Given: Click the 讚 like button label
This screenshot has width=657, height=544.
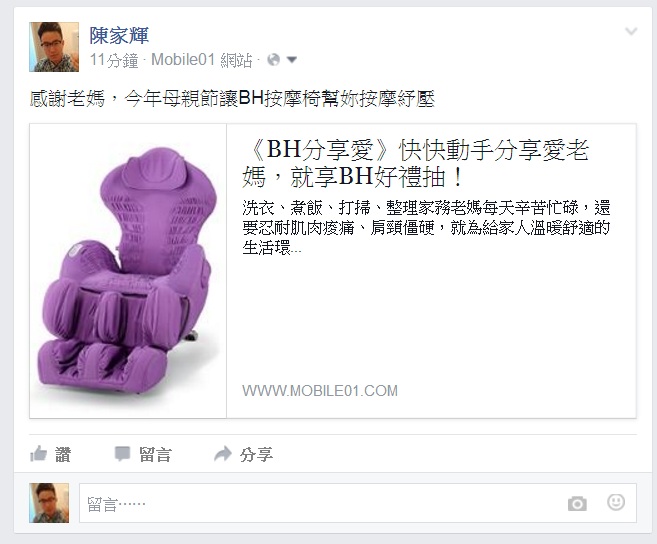Looking at the screenshot, I should [x=63, y=455].
